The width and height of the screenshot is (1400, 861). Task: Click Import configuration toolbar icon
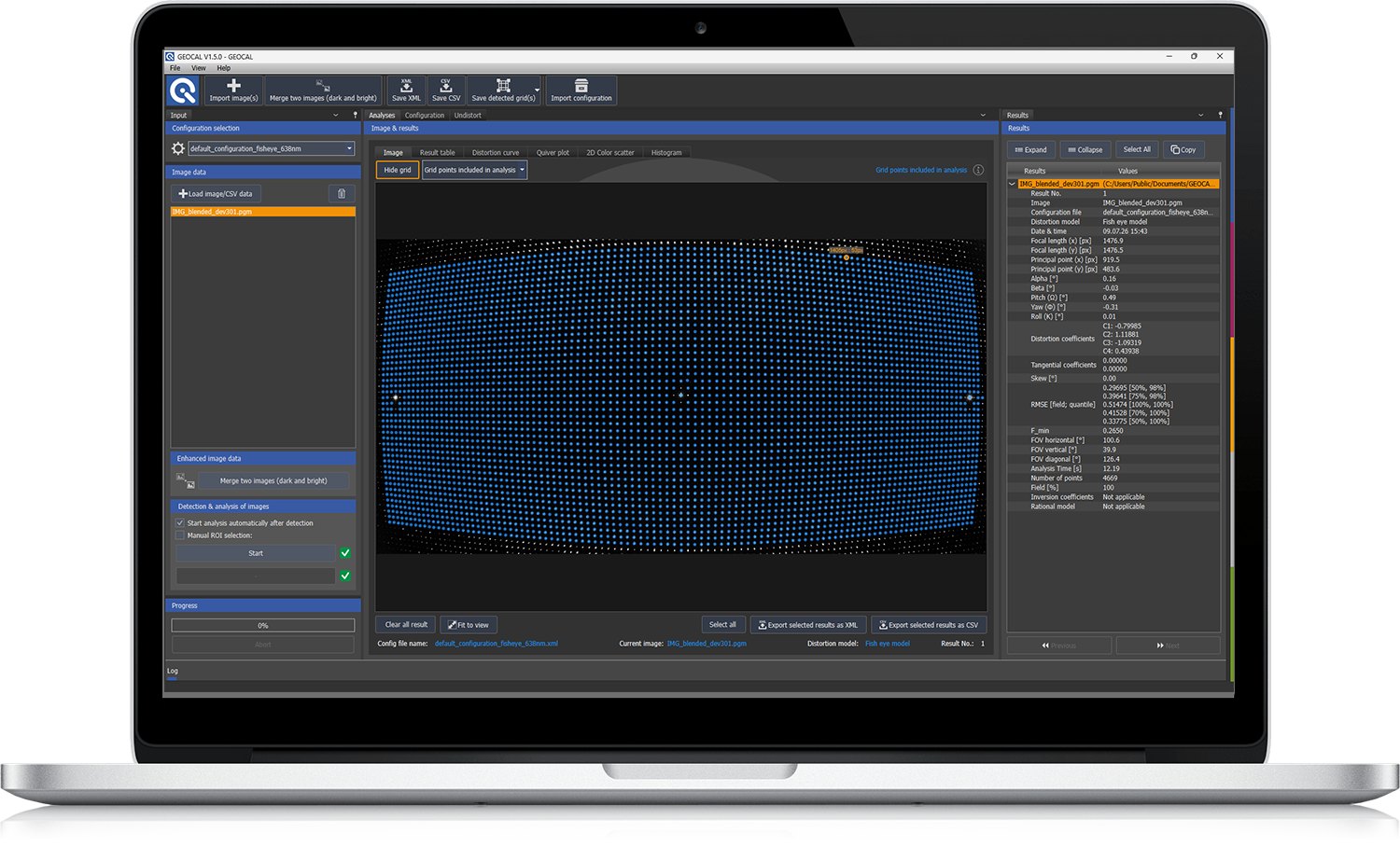point(581,85)
